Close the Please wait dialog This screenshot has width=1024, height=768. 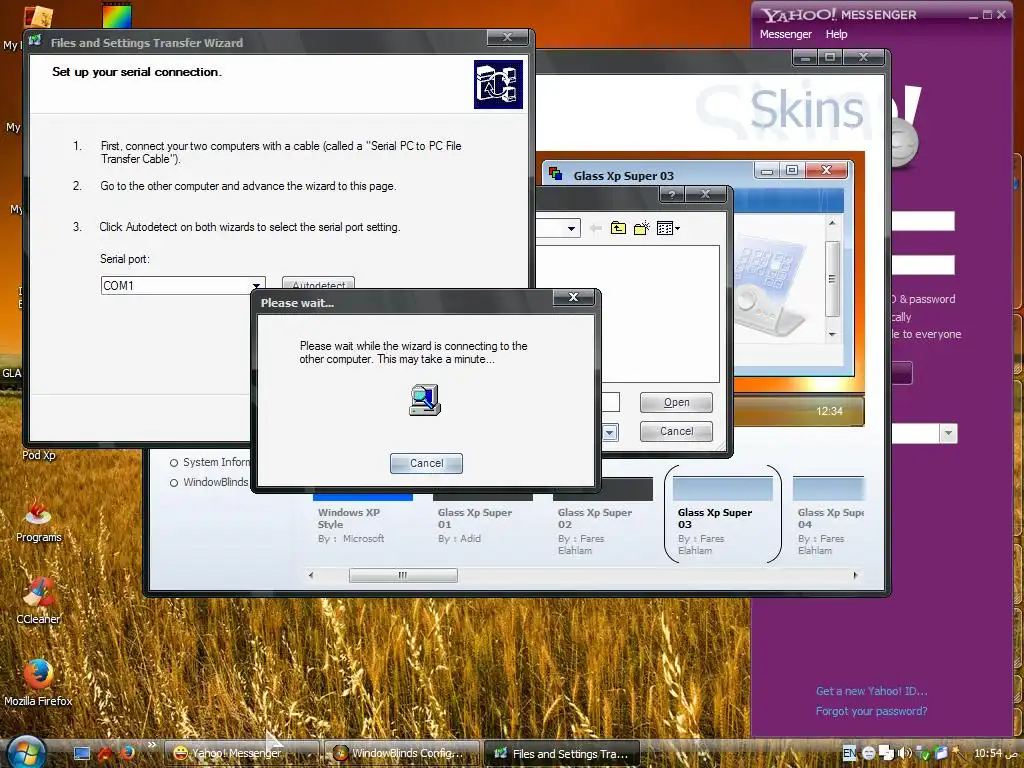(573, 297)
